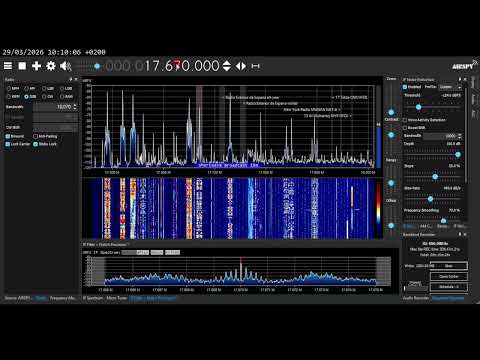The width and height of the screenshot is (480, 360).
Task: Select the NFM demodulation mode
Action: click(13, 88)
